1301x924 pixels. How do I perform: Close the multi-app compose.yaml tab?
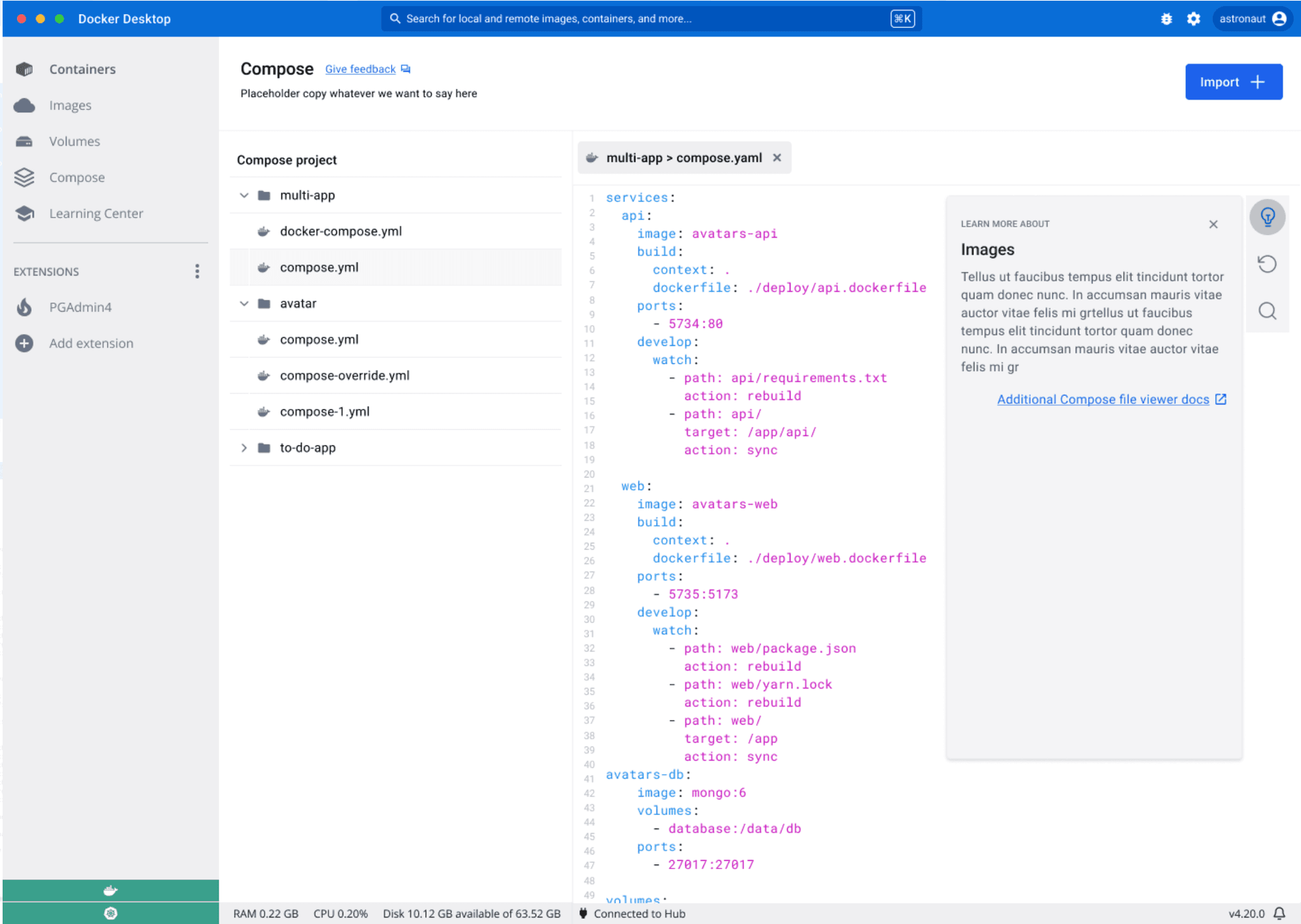[x=777, y=158]
